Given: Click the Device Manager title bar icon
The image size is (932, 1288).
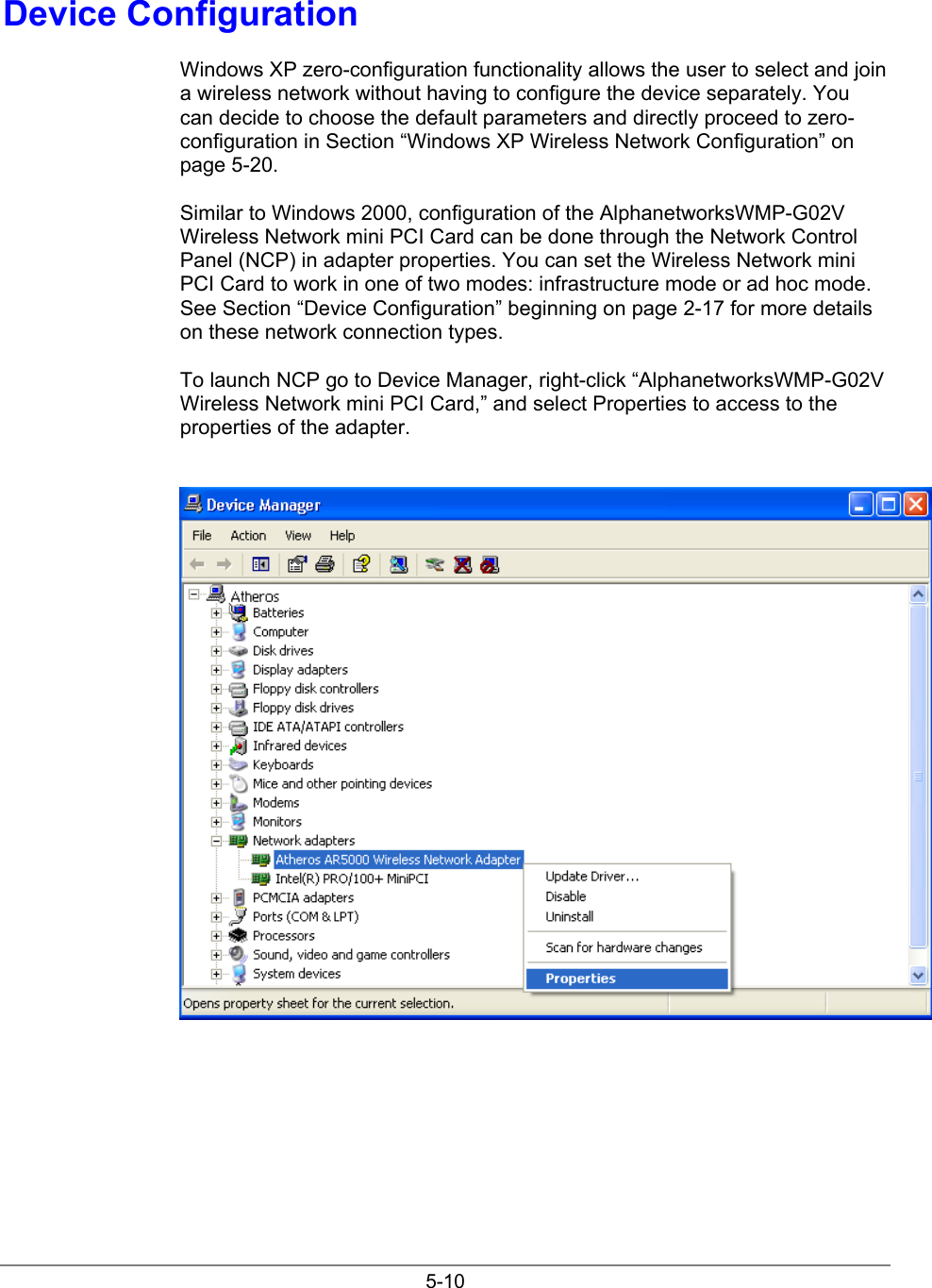Looking at the screenshot, I should tap(193, 504).
